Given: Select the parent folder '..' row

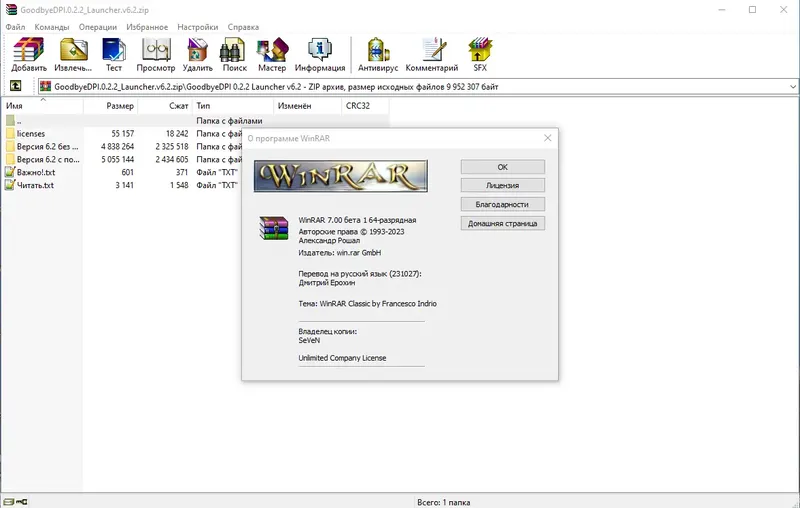Looking at the screenshot, I should 196,121.
